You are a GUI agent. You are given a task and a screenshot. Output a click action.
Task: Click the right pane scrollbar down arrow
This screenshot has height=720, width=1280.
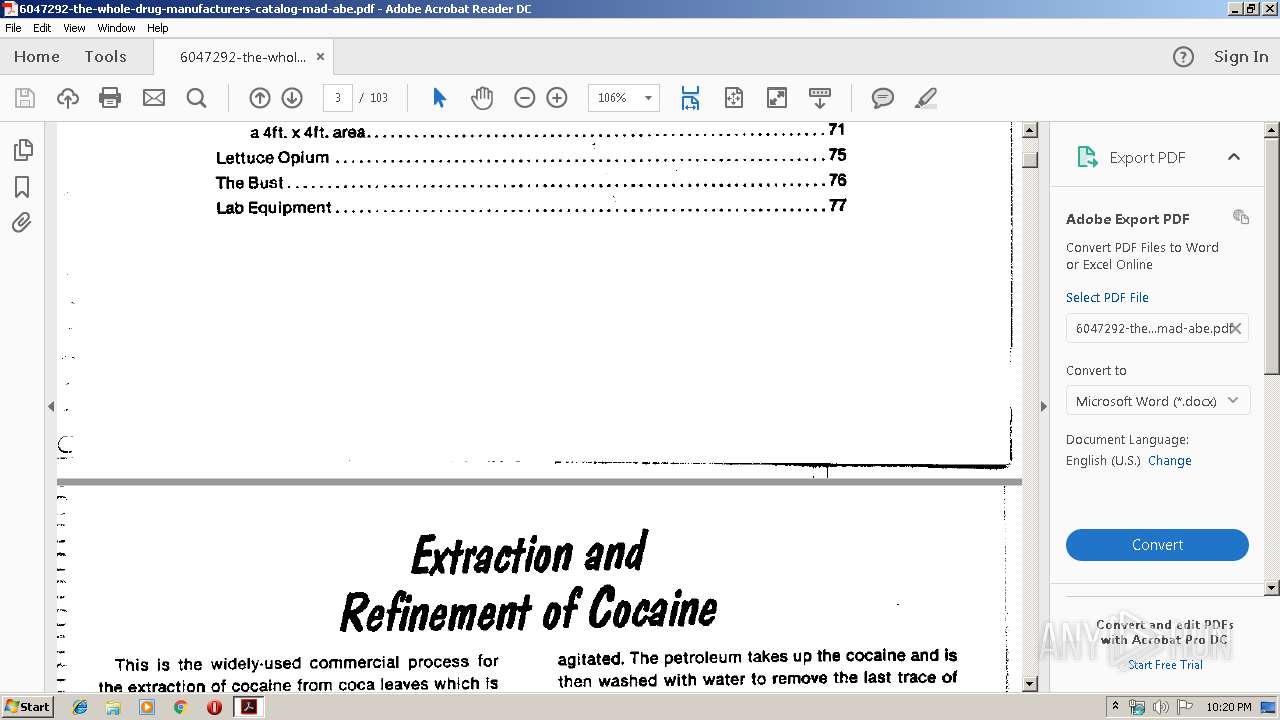1272,588
